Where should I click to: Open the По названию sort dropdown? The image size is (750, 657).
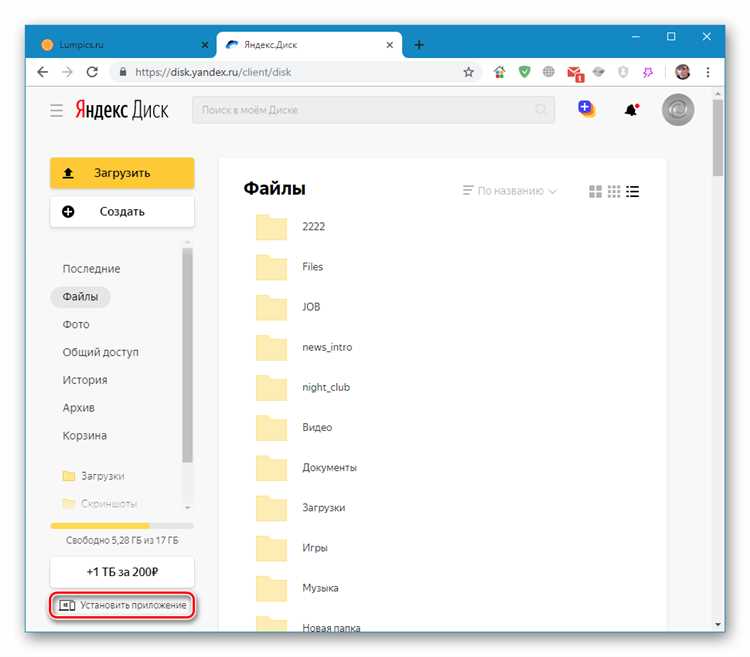click(510, 191)
